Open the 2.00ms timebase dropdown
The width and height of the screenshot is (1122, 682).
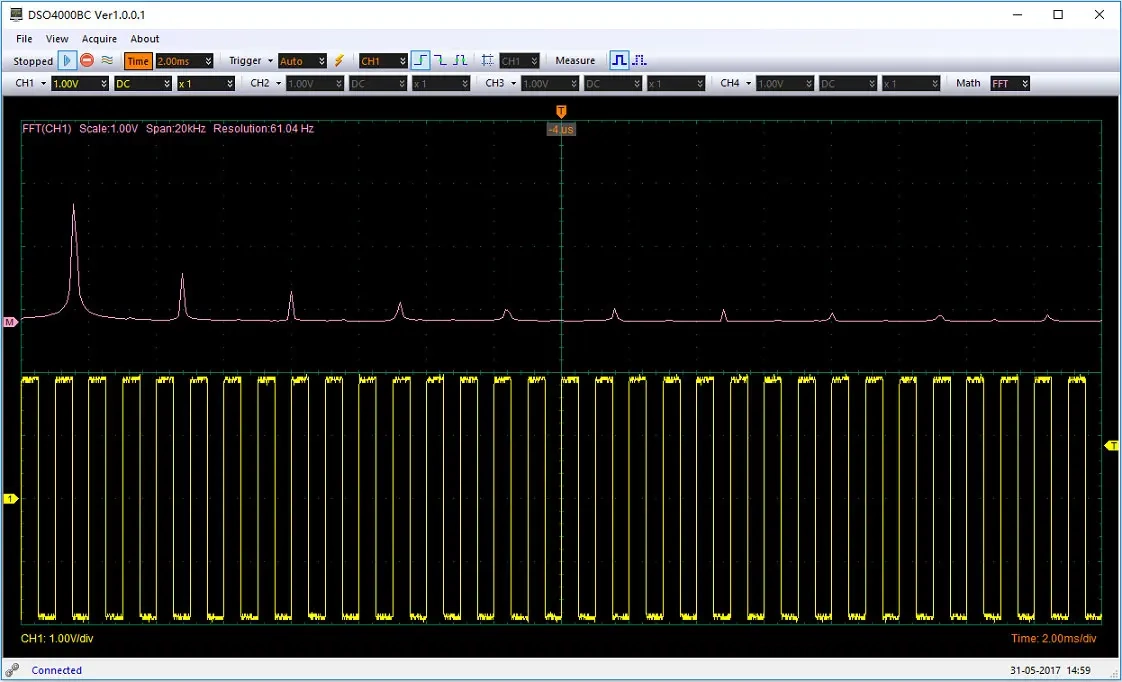(184, 61)
